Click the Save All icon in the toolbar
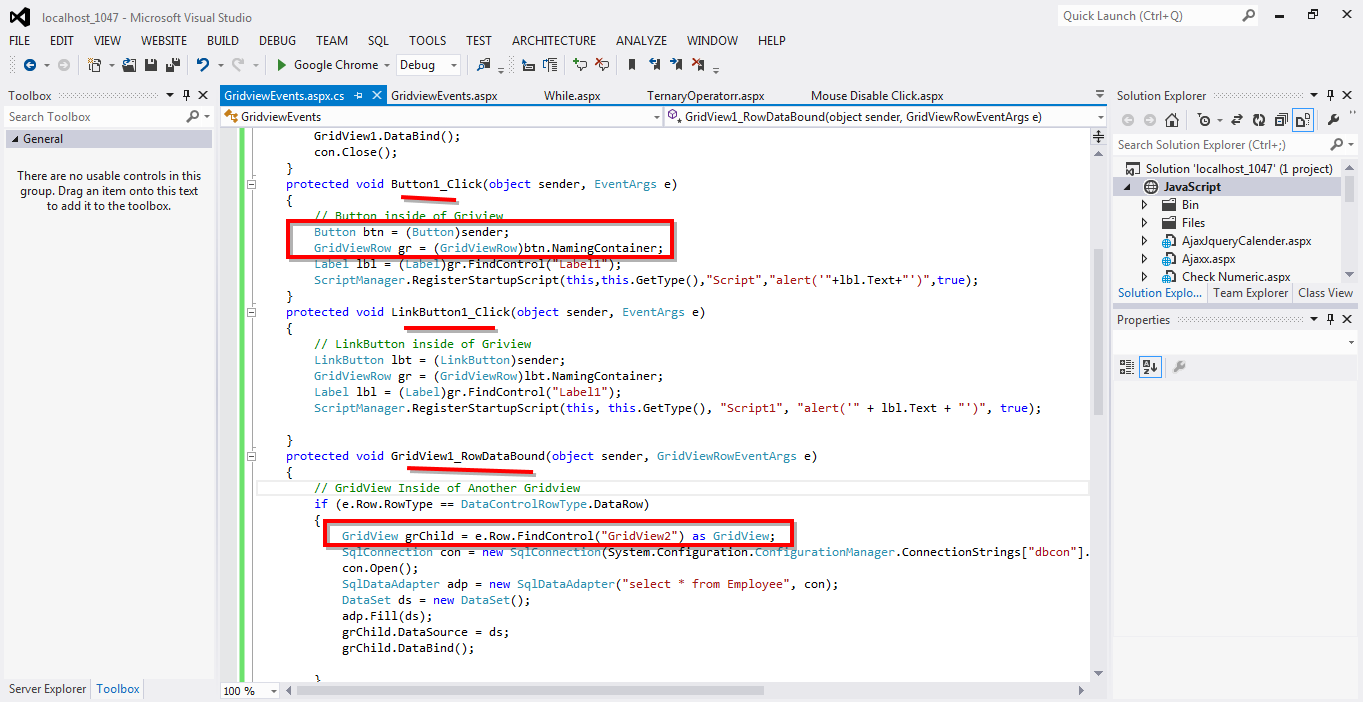 tap(174, 64)
